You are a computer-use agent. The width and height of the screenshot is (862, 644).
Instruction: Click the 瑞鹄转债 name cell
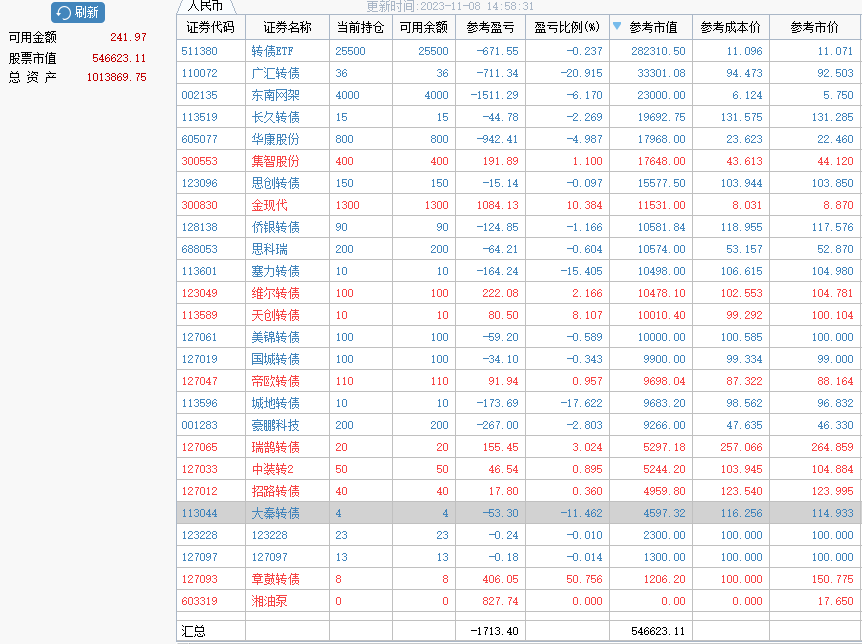(275, 447)
